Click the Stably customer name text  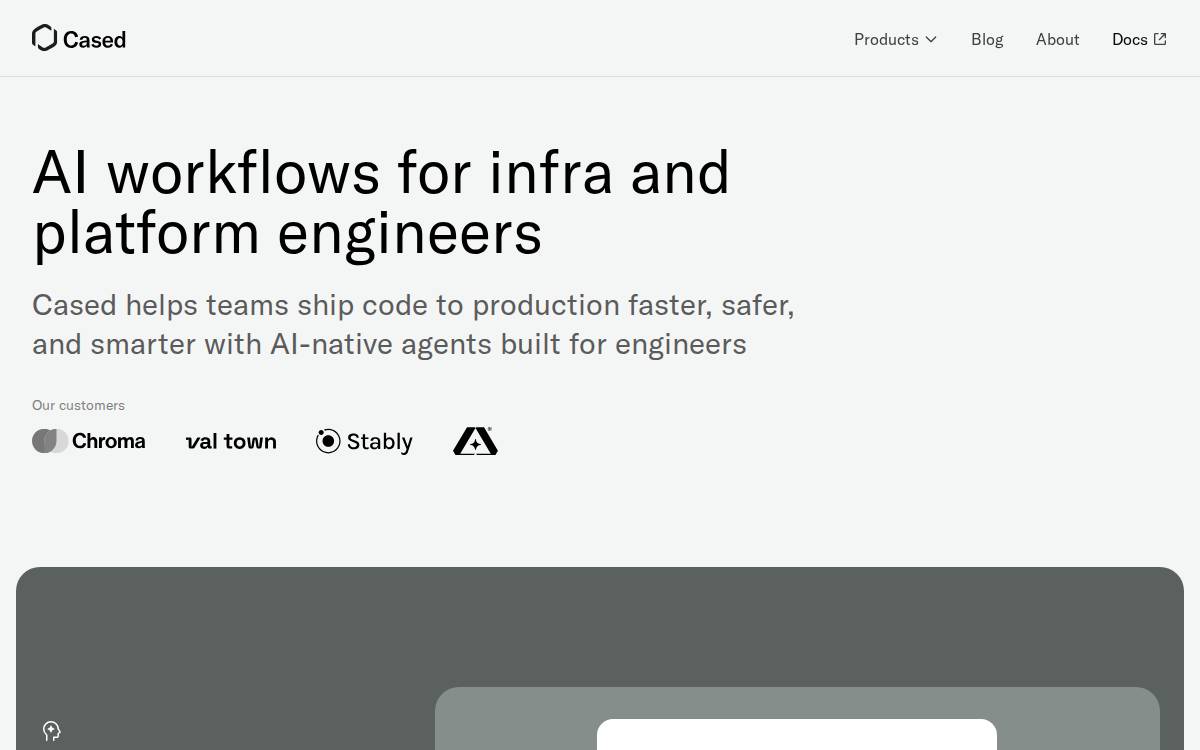379,442
